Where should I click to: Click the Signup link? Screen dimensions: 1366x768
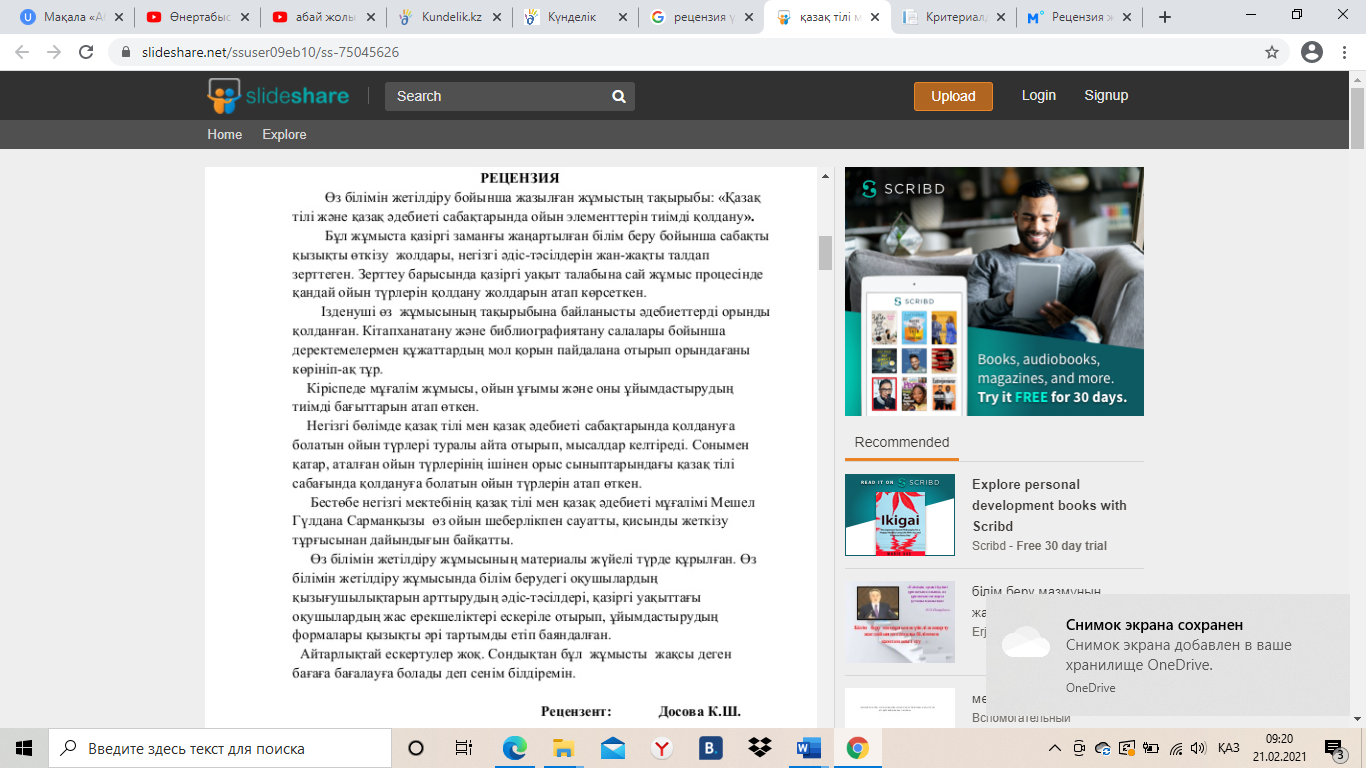(1106, 95)
